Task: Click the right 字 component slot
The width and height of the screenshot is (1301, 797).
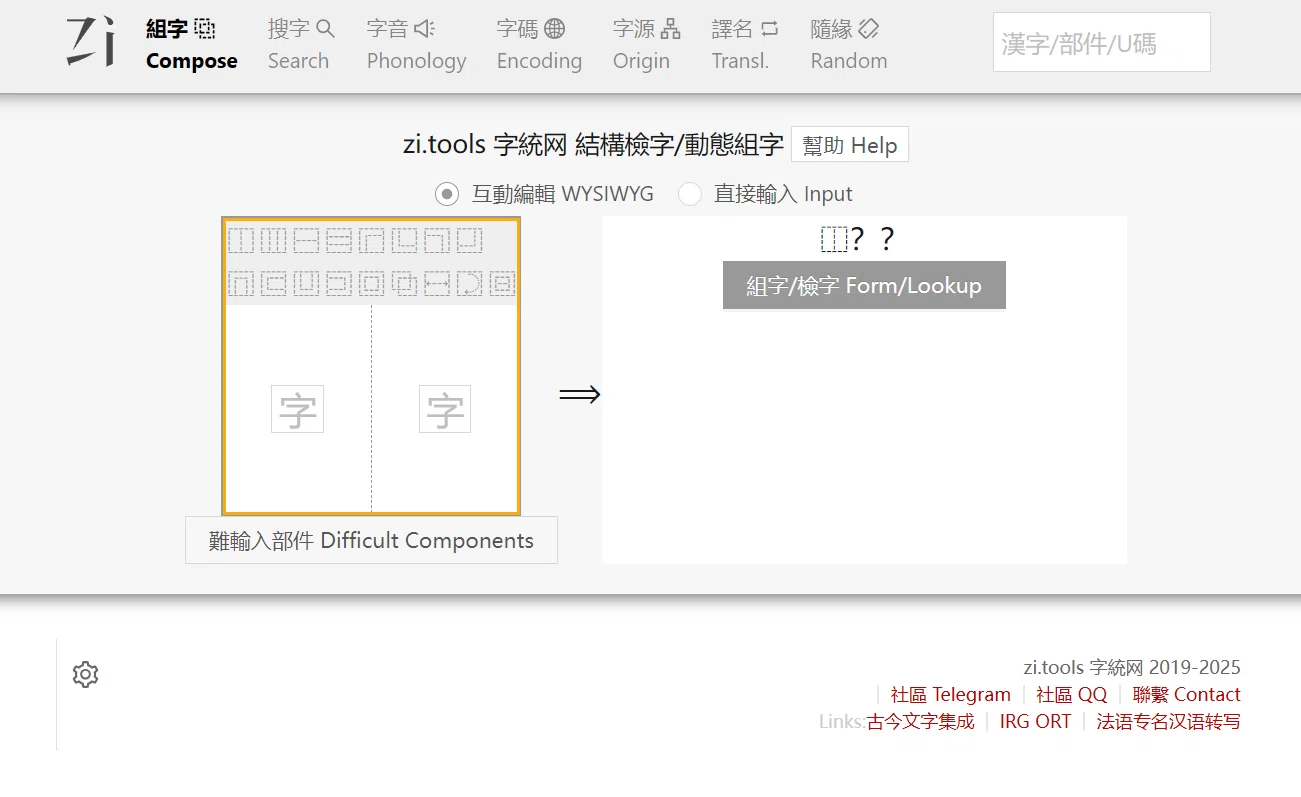Action: (x=445, y=409)
